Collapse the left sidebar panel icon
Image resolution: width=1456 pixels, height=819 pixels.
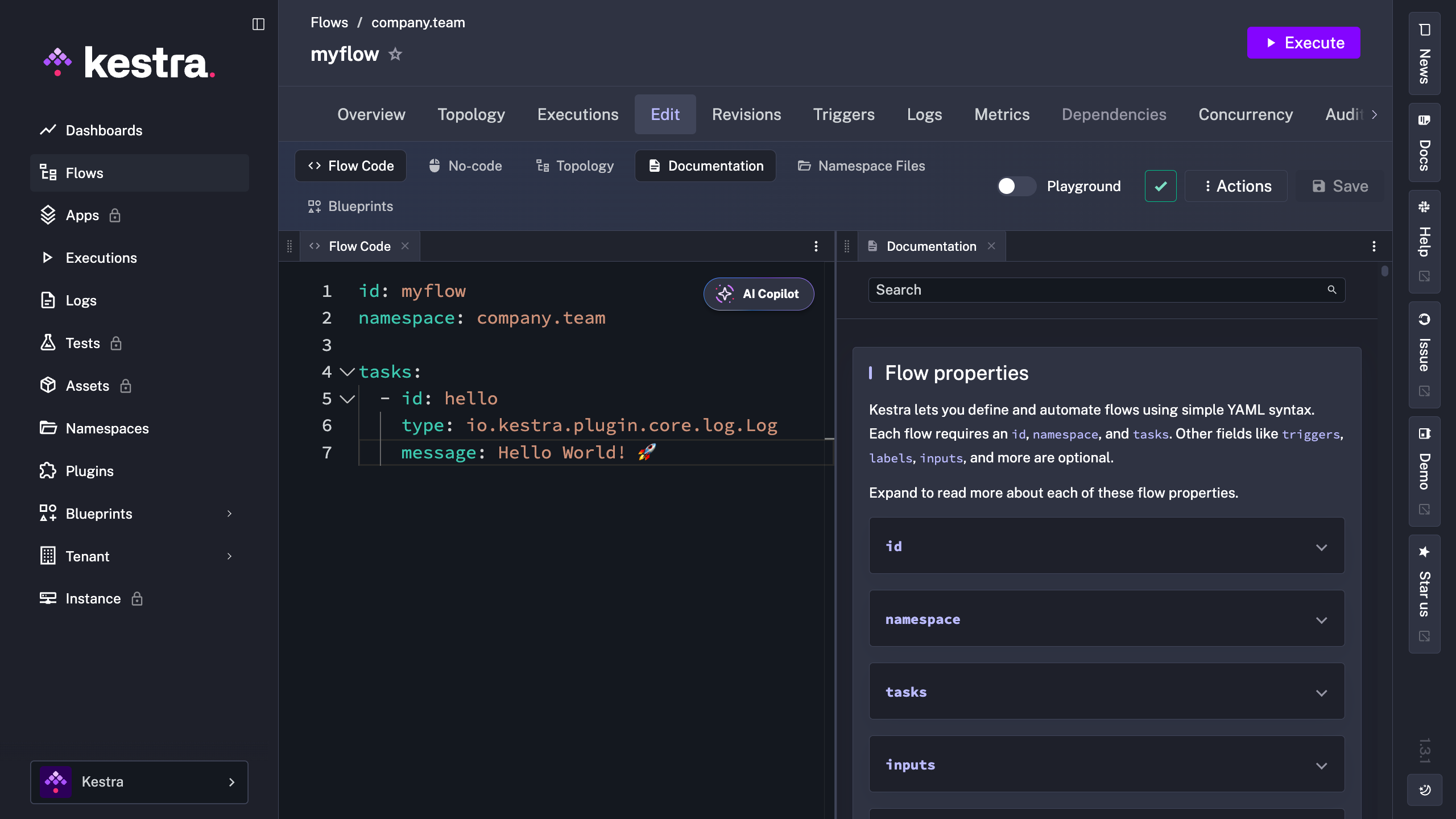click(x=258, y=24)
